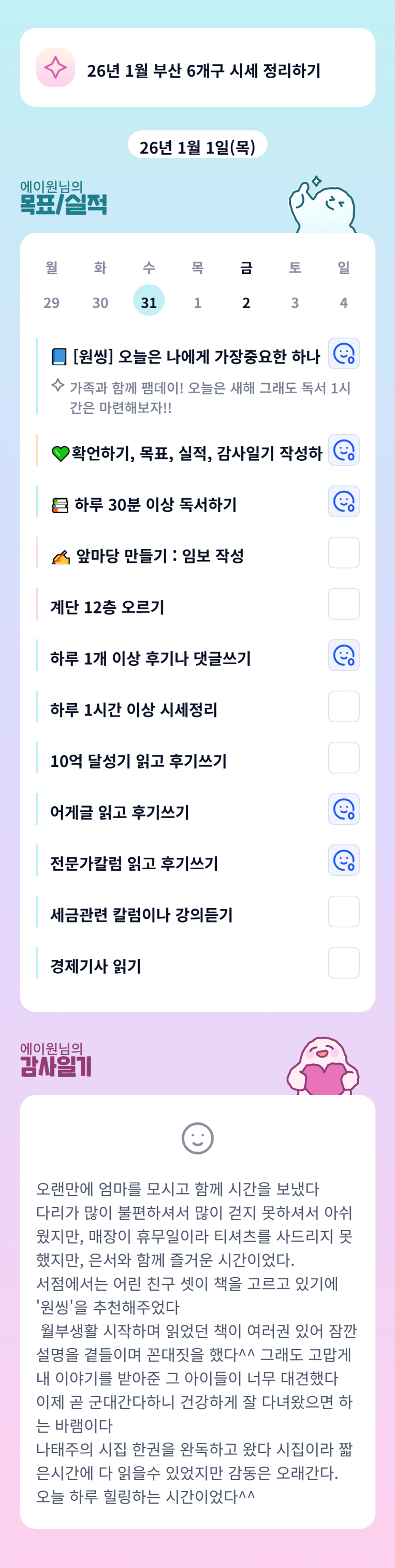Open the 26년 1월 1일(목) date selector
Image resolution: width=395 pixels, height=1568 pixels.
pyautogui.click(x=198, y=147)
